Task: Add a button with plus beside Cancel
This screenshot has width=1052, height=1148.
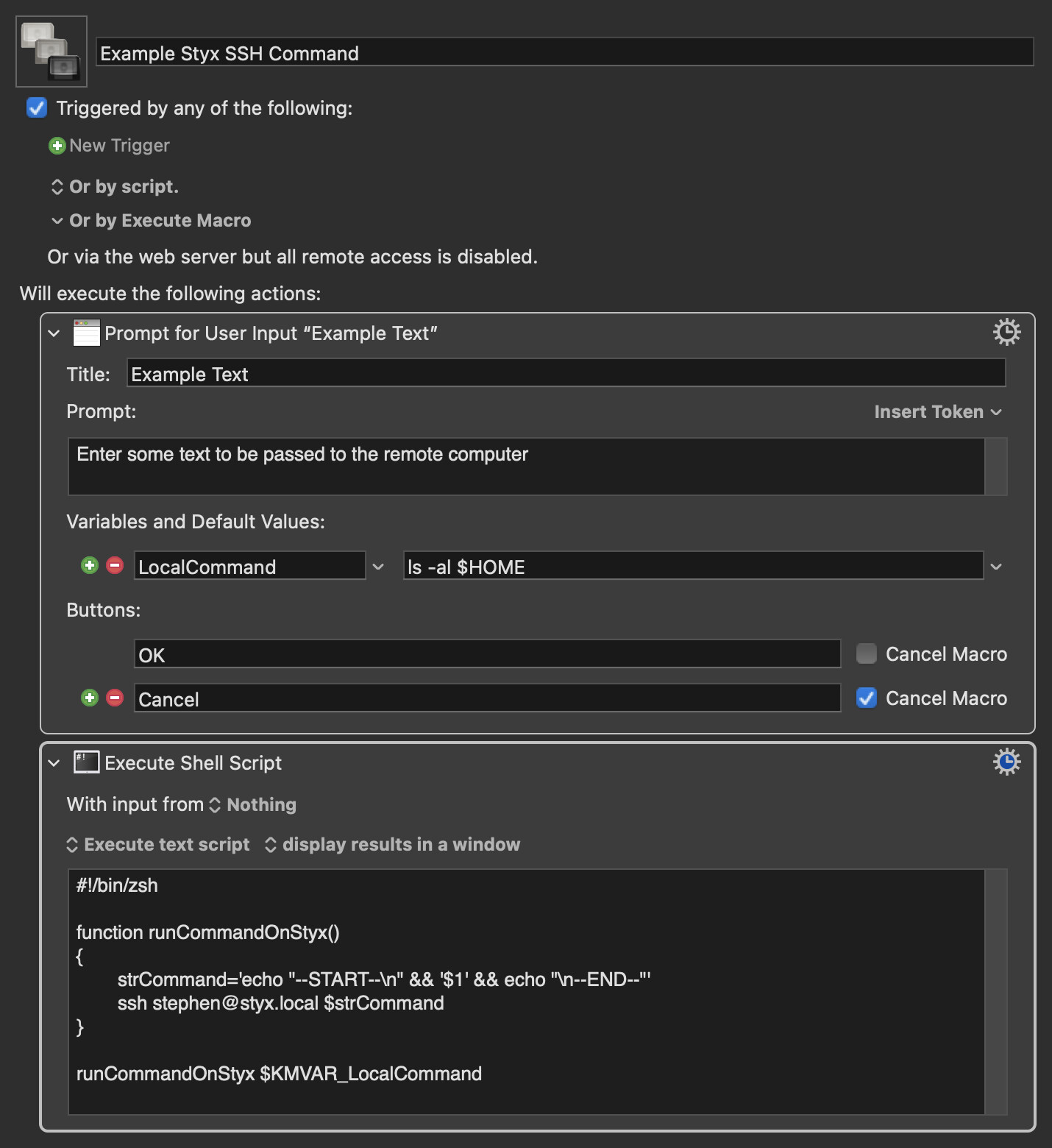Action: 90,698
